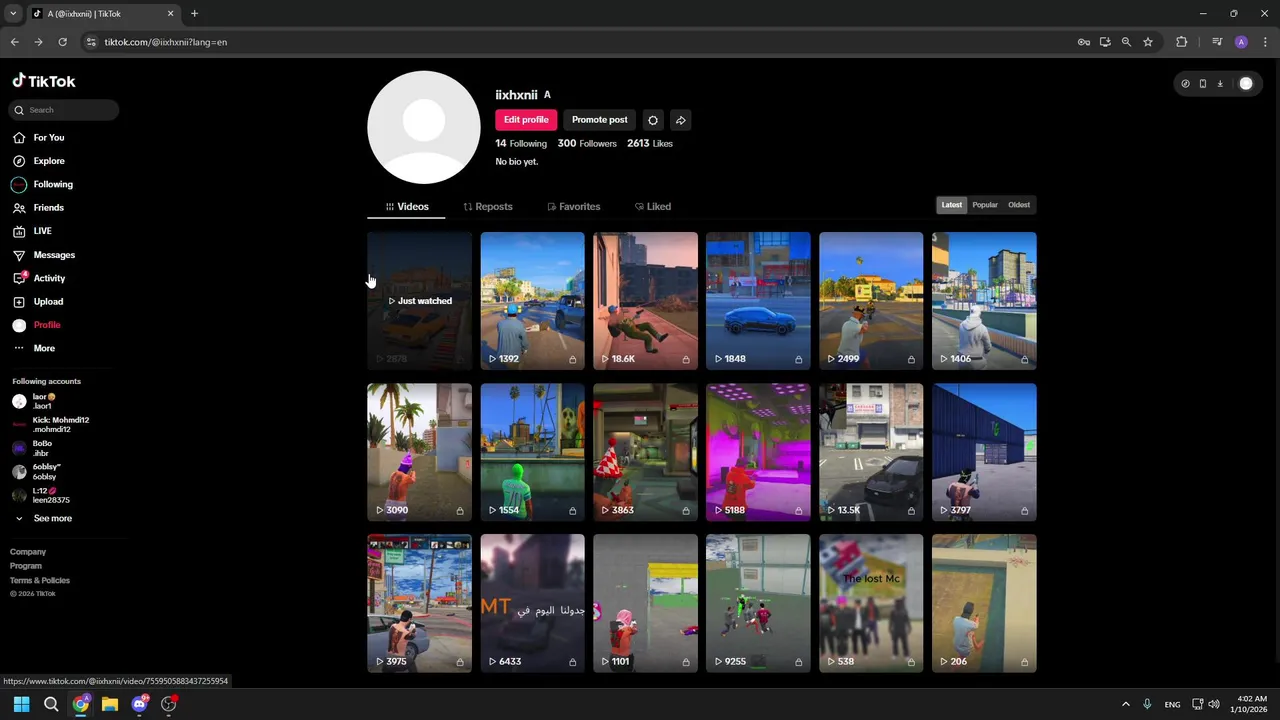This screenshot has width=1280, height=720.
Task: Open The lost Mc video, 538 views
Action: point(871,603)
